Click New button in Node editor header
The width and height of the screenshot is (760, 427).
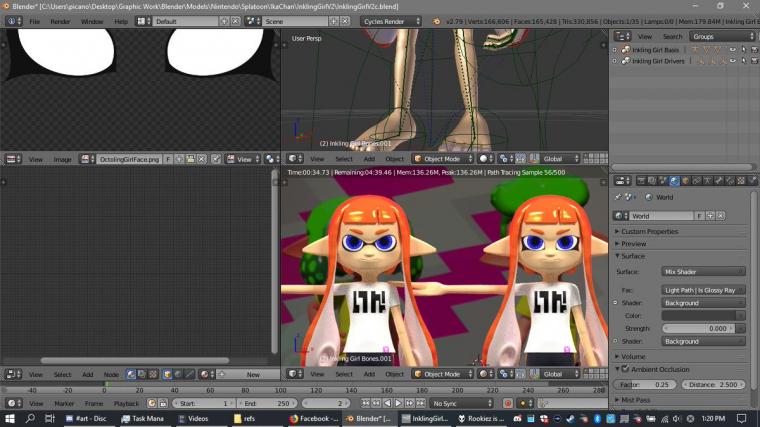coord(253,375)
